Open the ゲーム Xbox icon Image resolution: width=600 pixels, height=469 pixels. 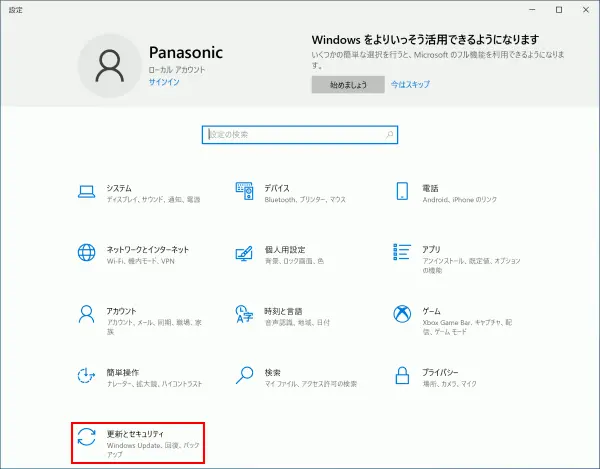pos(402,314)
